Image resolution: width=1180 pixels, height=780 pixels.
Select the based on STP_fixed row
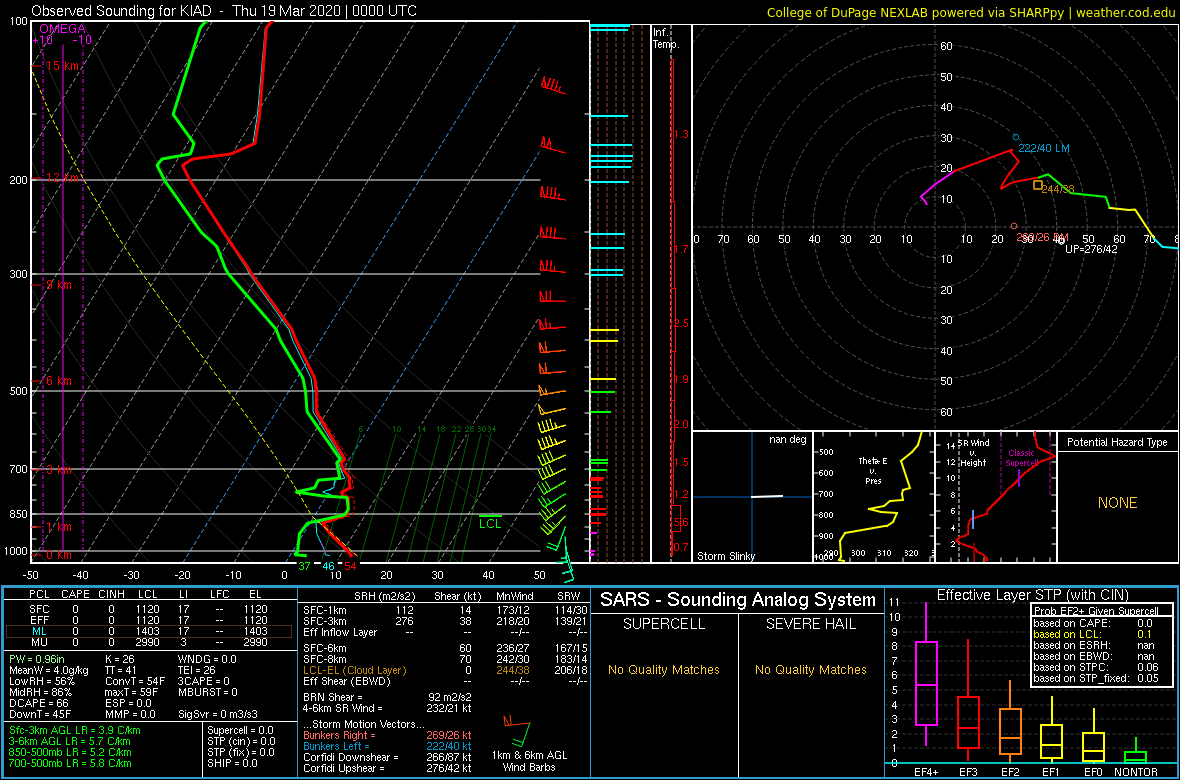[x=1096, y=678]
